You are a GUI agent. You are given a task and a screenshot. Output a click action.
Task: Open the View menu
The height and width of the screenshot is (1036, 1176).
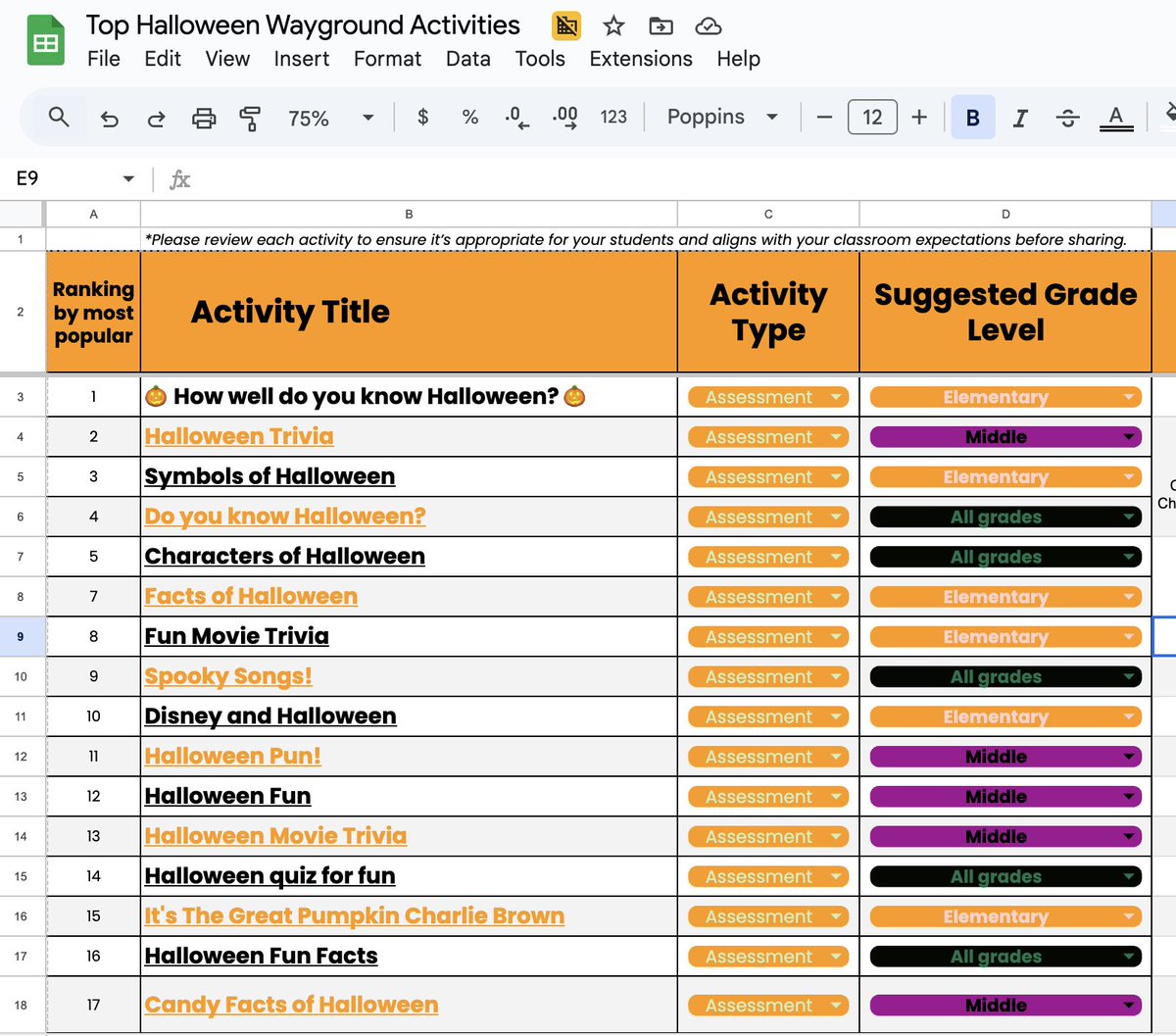coord(227,59)
